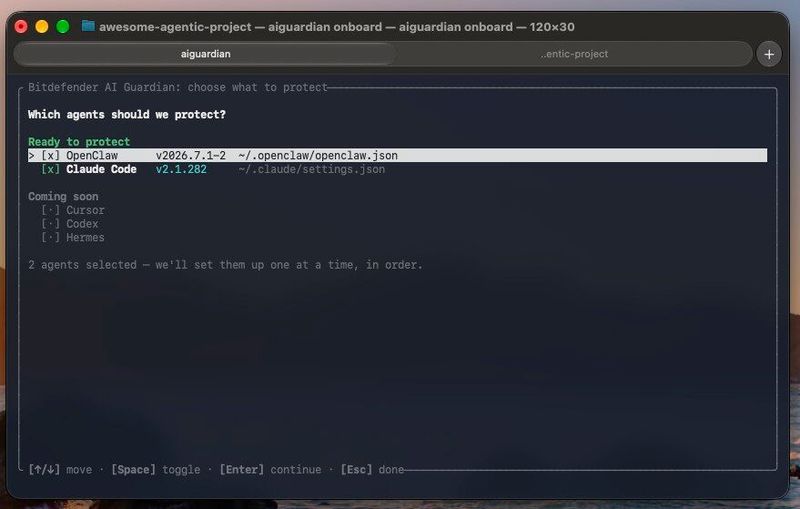The width and height of the screenshot is (800, 509).
Task: Click the version v2026.7.1-2
Action: (x=191, y=156)
